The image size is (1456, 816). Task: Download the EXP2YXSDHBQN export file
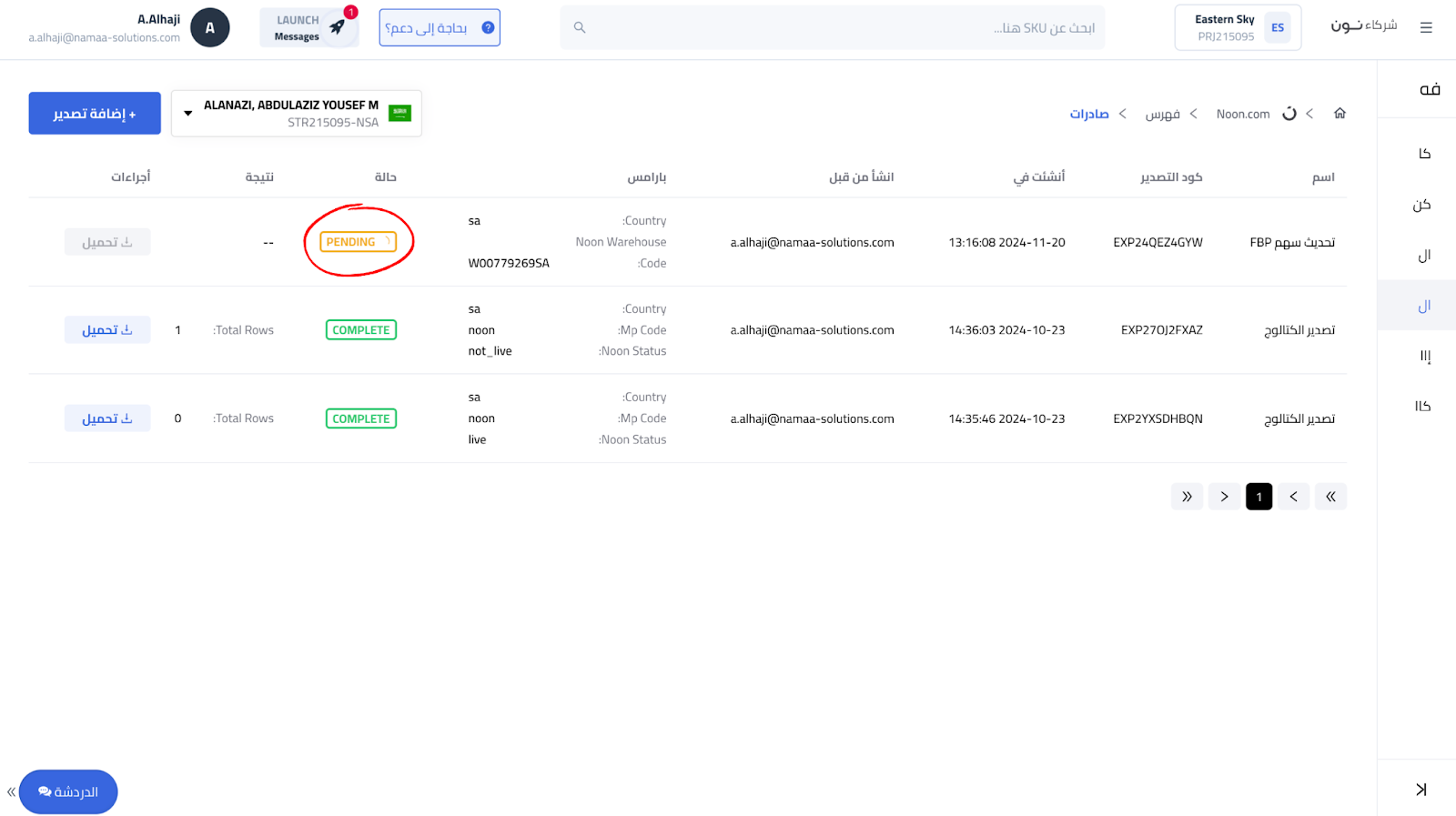point(107,418)
